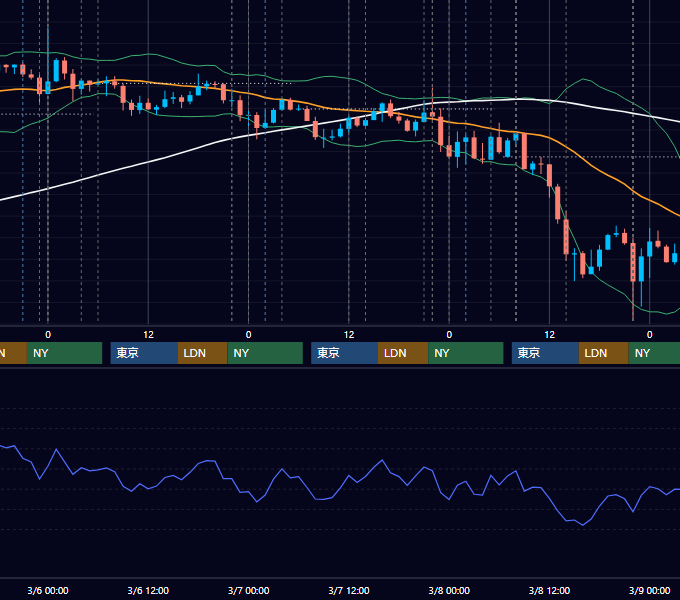Click the 3/7 12:00 date label

[349, 590]
